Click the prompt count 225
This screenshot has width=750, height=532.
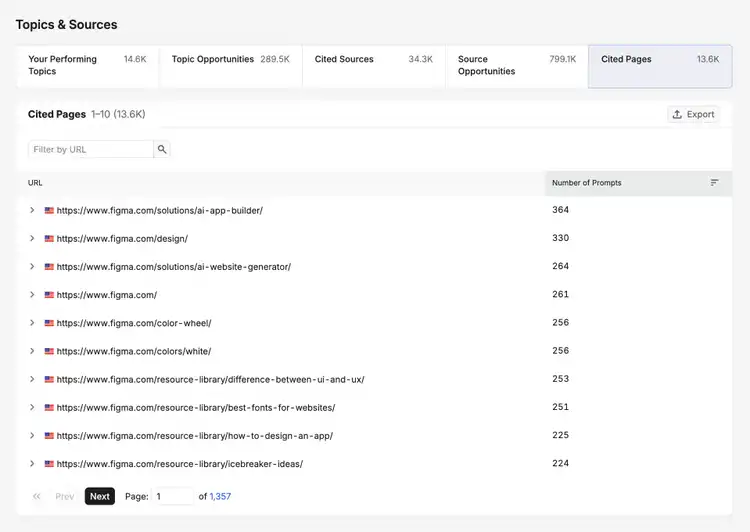coord(561,435)
